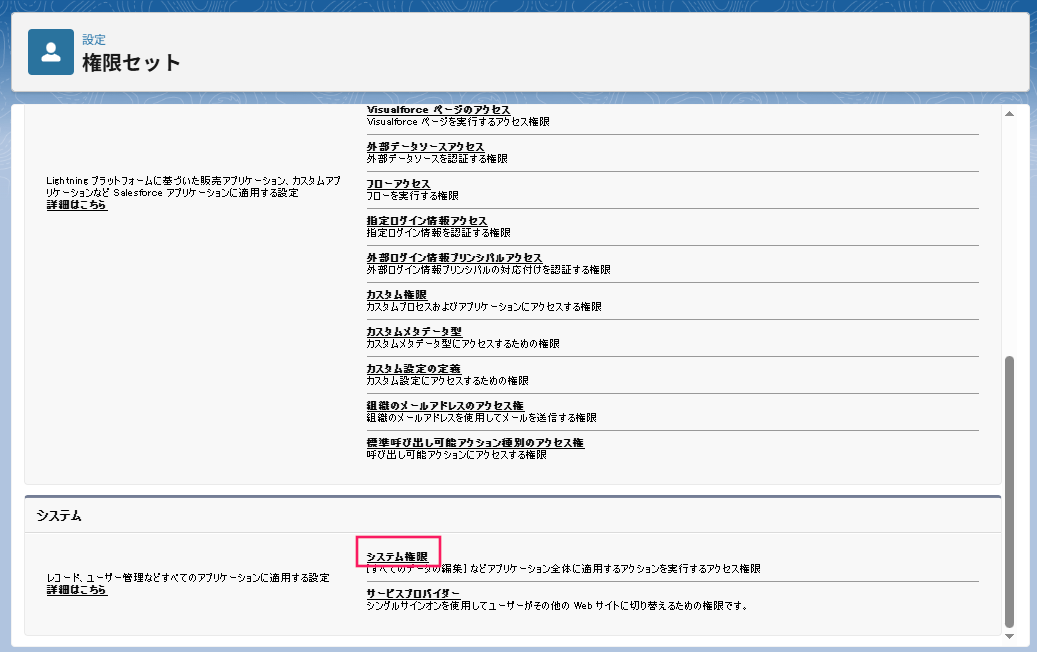Click the シングルサインオン description text
The image size is (1037, 652).
tap(557, 606)
